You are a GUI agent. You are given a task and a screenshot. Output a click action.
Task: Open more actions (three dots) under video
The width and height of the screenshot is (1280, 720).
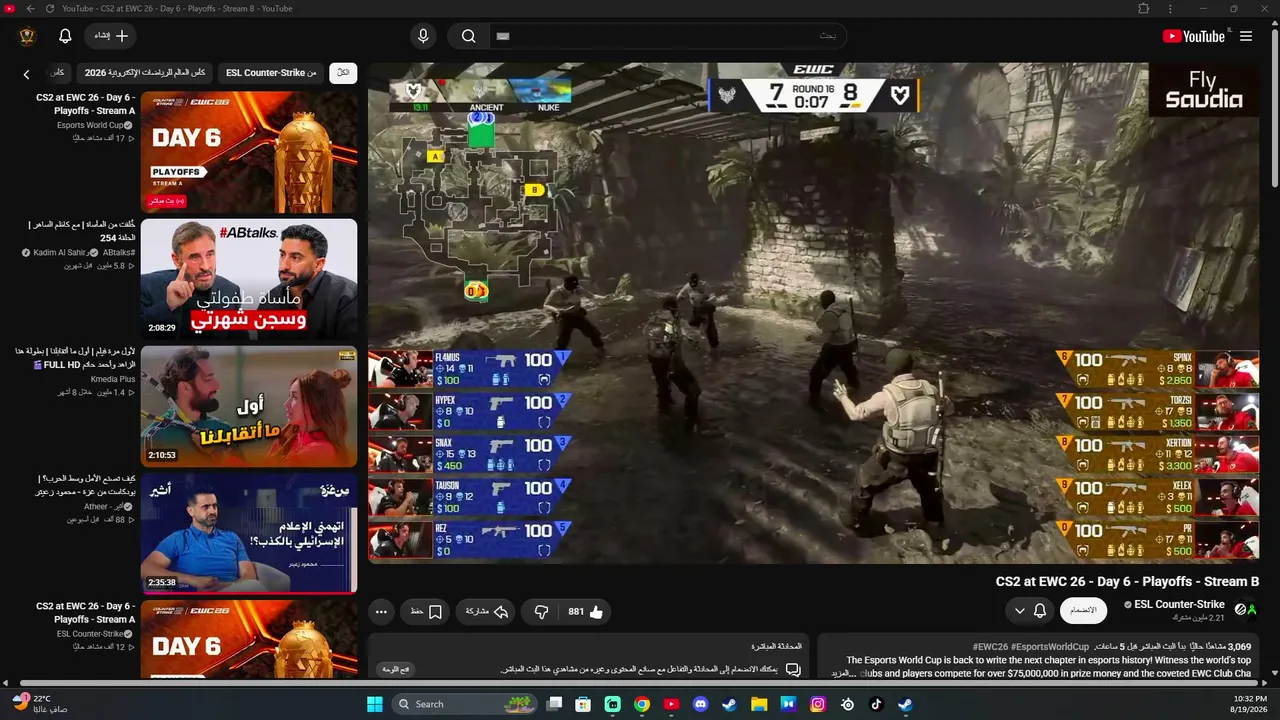(x=381, y=612)
